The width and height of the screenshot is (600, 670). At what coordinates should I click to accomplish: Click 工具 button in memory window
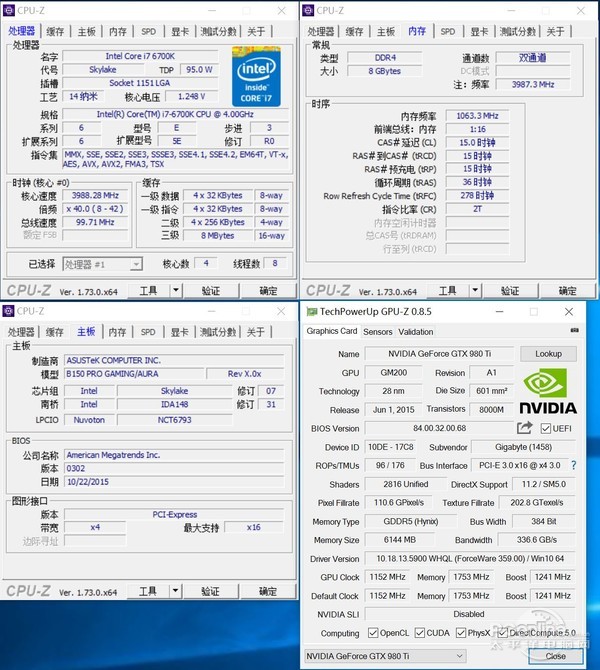(447, 291)
